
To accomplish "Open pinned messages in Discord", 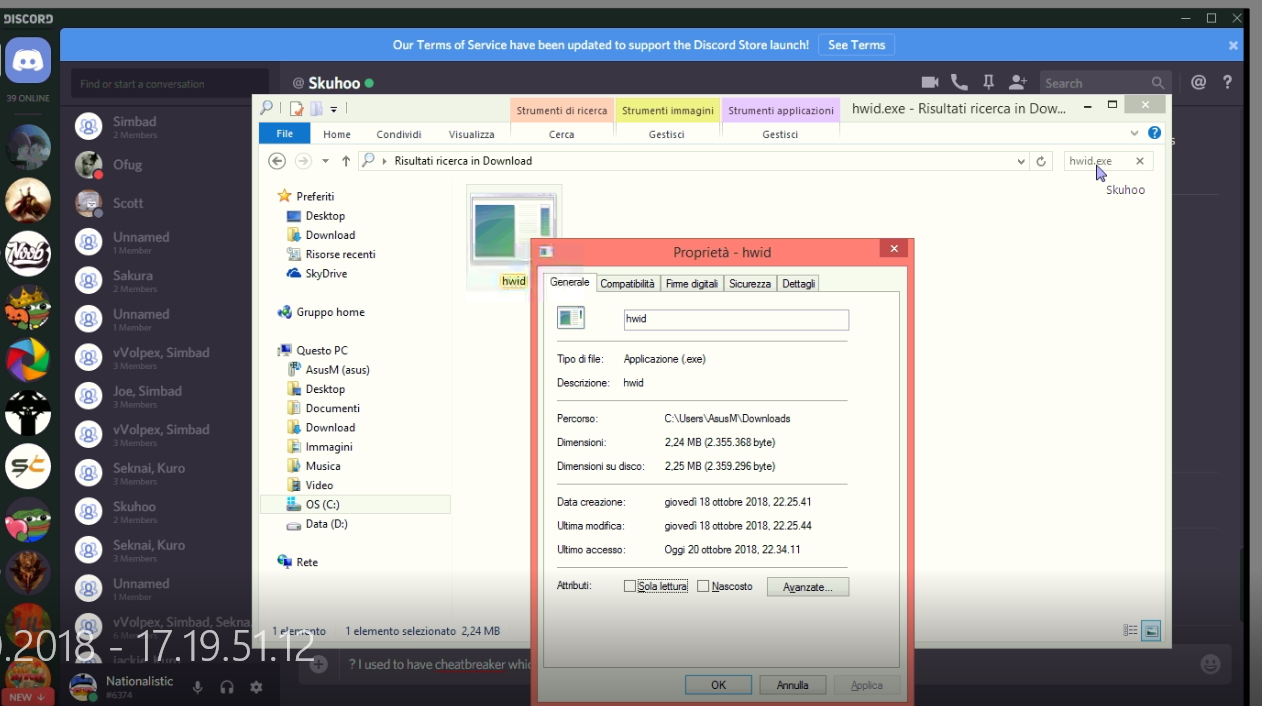I will [x=988, y=83].
